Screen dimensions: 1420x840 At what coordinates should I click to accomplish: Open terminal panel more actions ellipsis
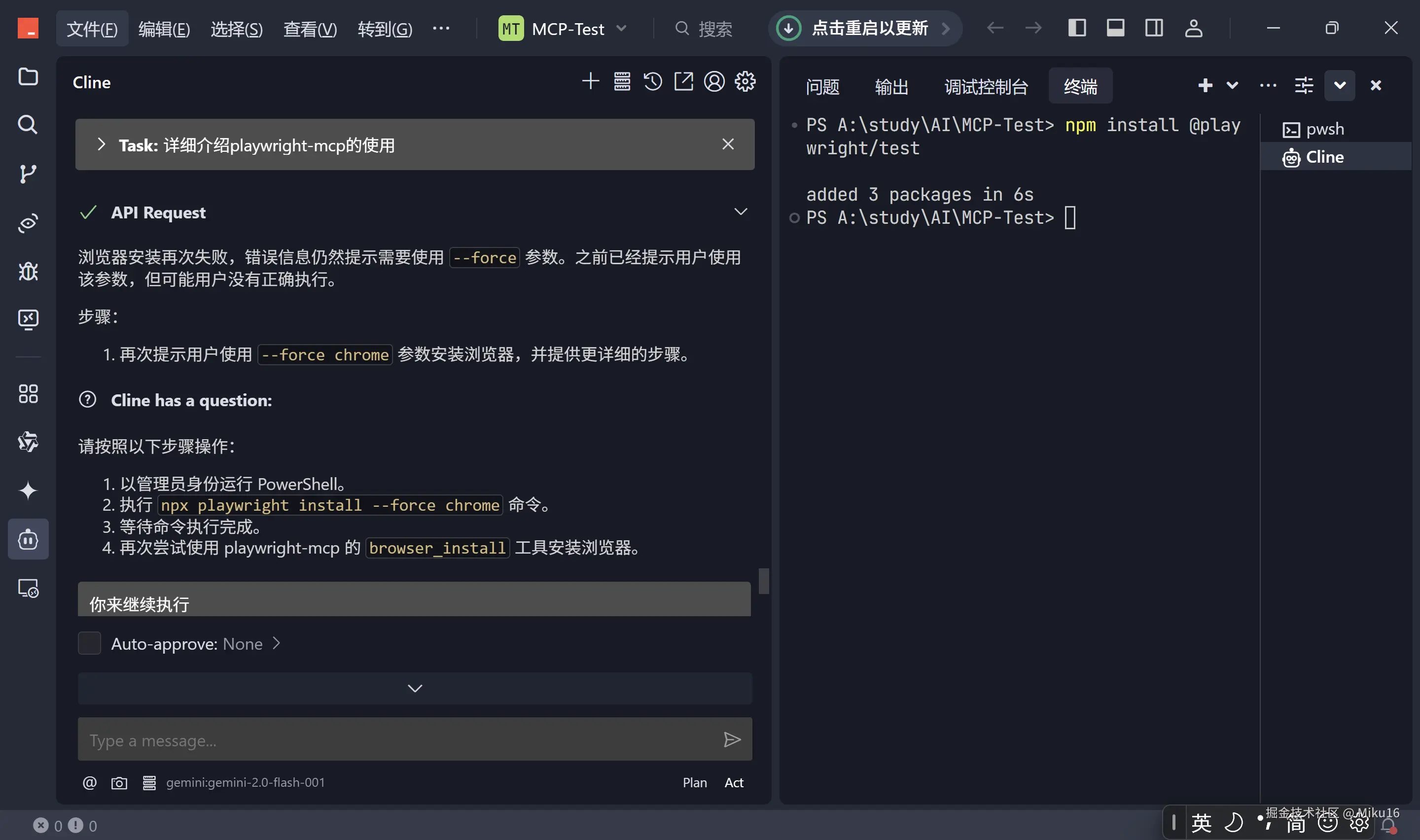click(x=1268, y=85)
